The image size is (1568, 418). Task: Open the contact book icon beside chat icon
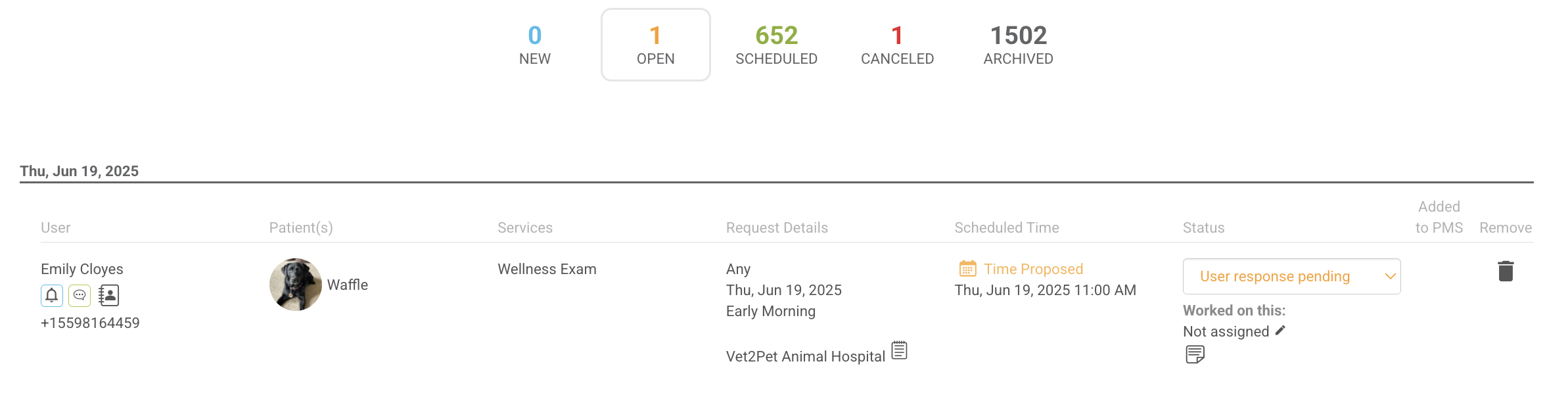point(108,296)
